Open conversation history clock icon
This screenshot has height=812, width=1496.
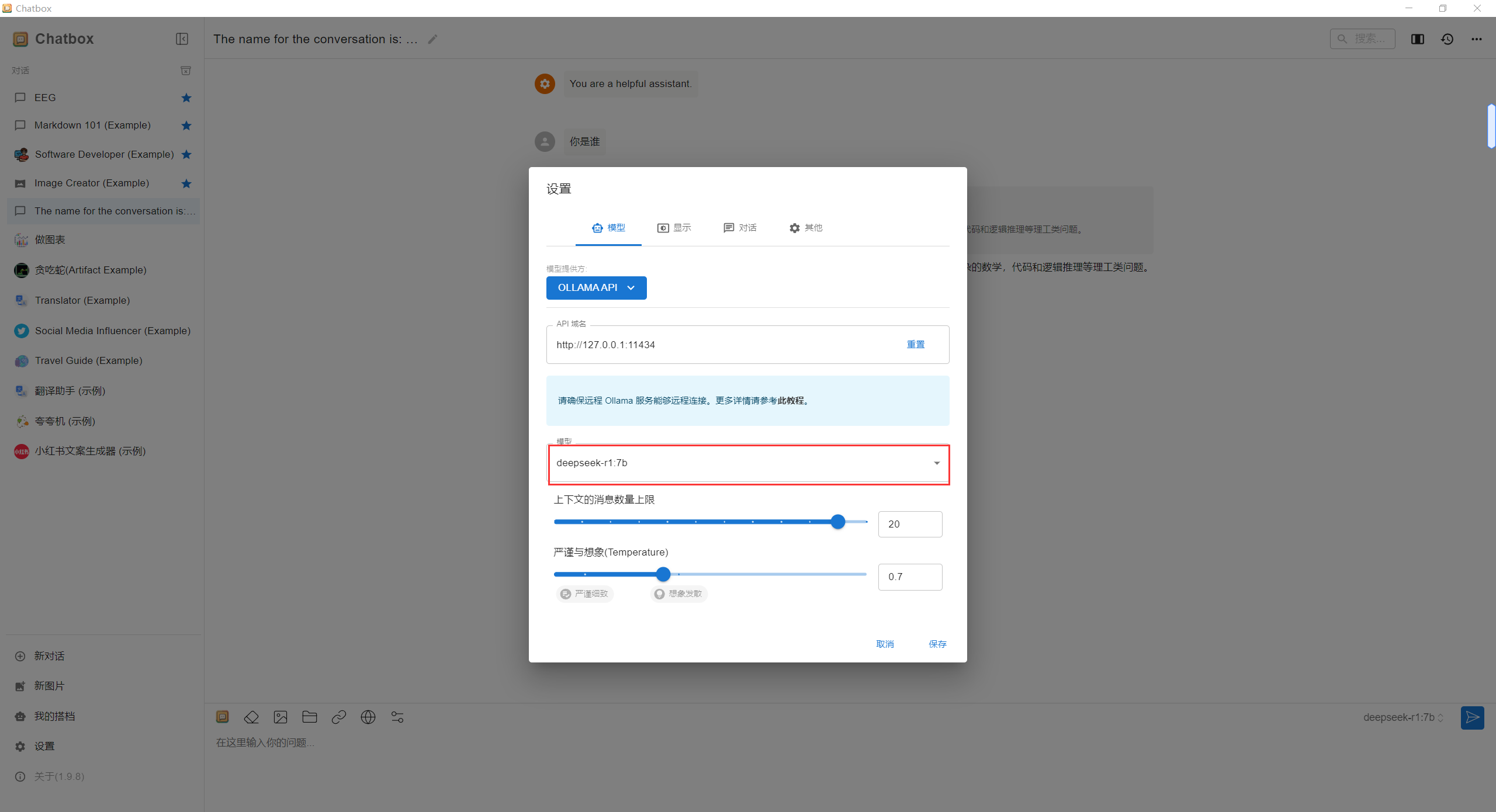pos(1447,39)
